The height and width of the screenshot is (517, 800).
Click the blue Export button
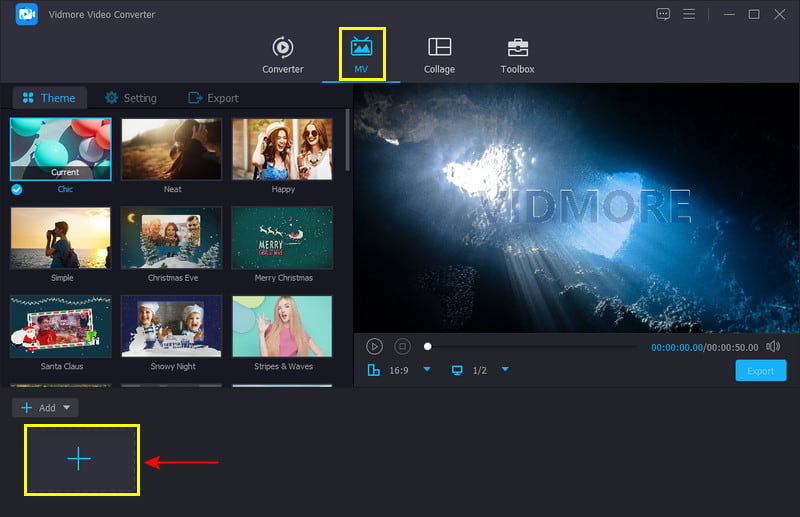760,370
